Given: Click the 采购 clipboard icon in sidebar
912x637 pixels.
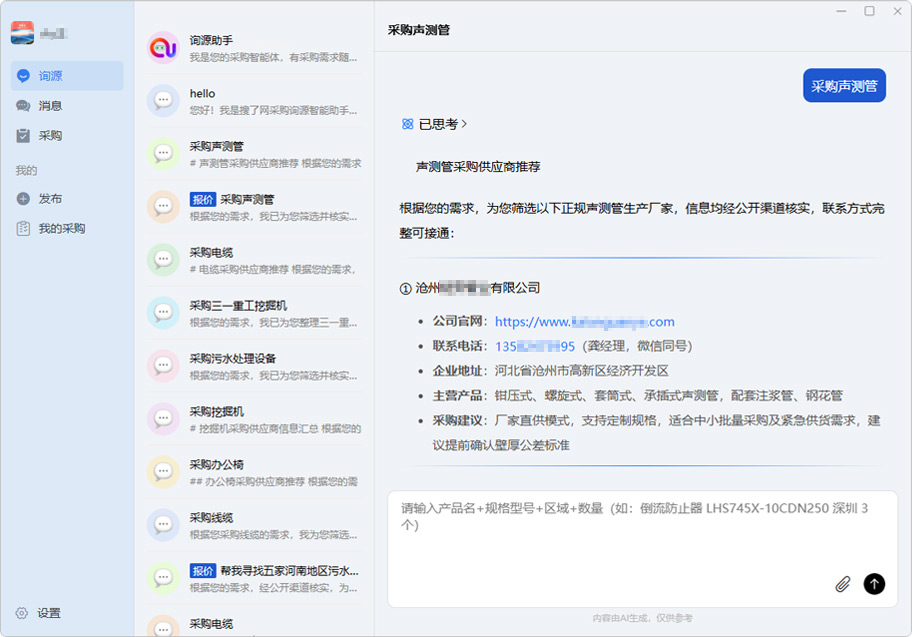Looking at the screenshot, I should coord(23,136).
